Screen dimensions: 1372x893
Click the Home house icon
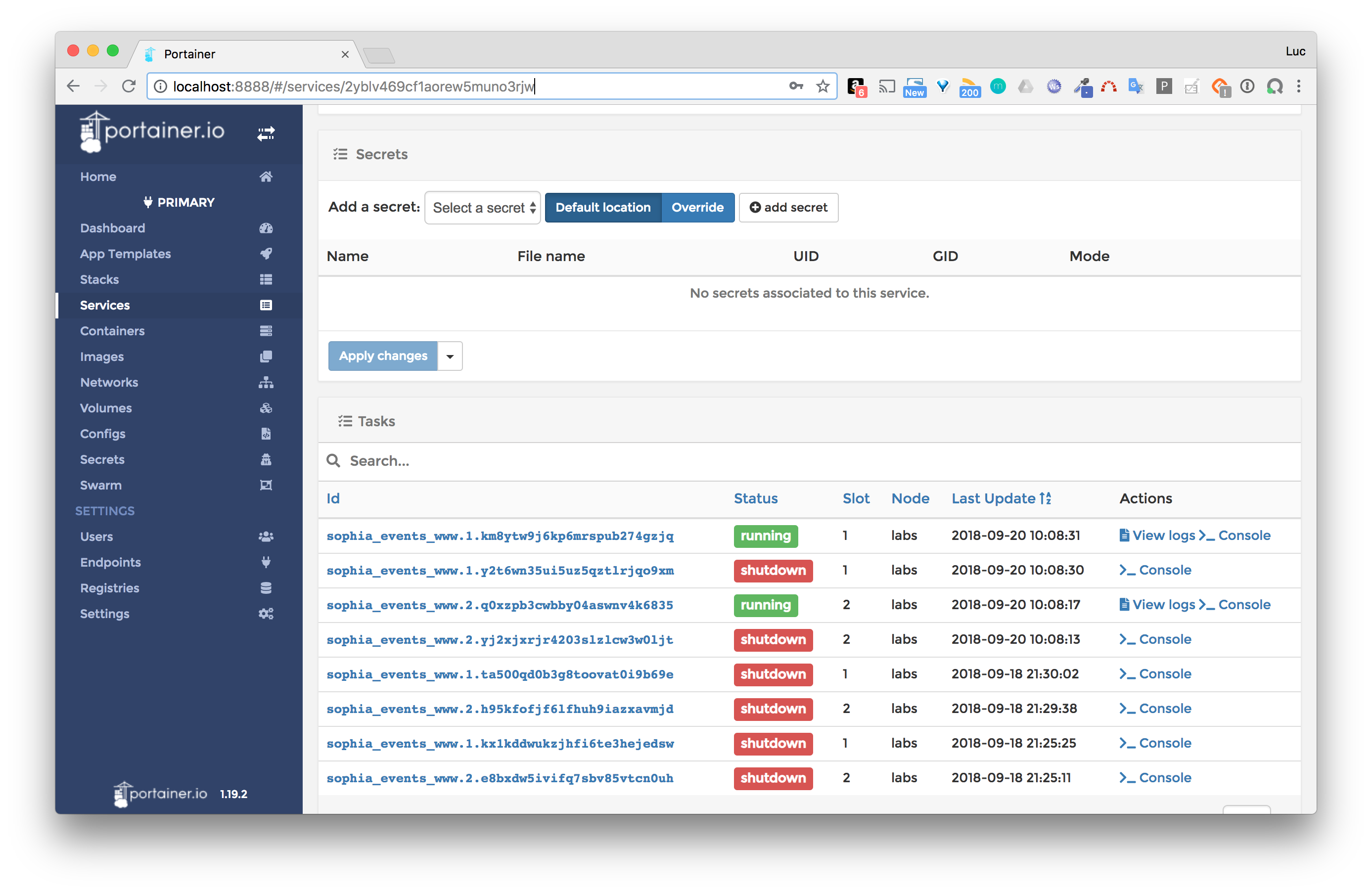pyautogui.click(x=266, y=177)
